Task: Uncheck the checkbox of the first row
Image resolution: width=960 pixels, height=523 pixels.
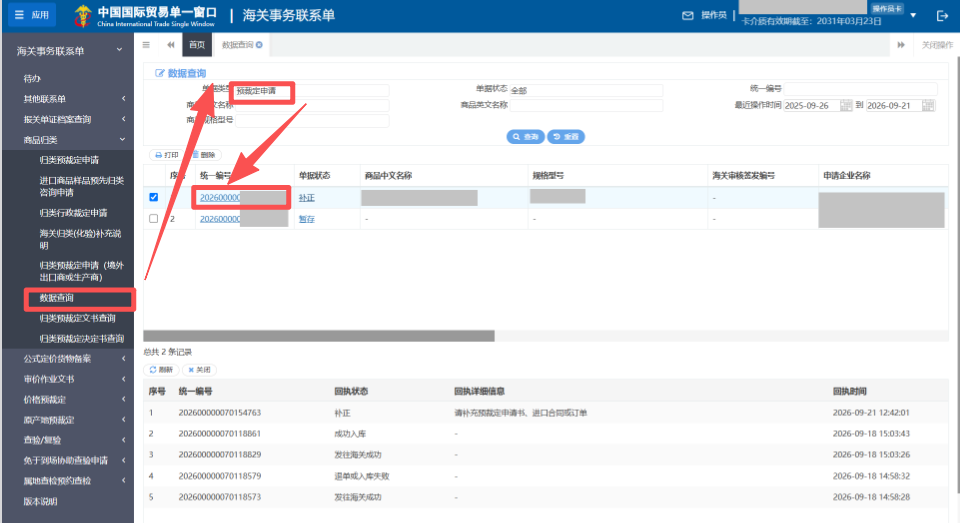Action: pyautogui.click(x=154, y=197)
